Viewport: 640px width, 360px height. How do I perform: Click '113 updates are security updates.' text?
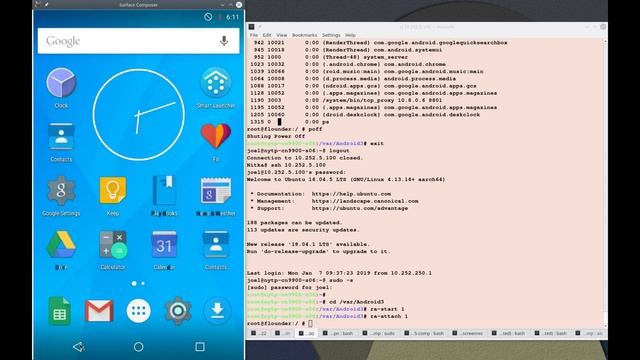pyautogui.click(x=303, y=230)
